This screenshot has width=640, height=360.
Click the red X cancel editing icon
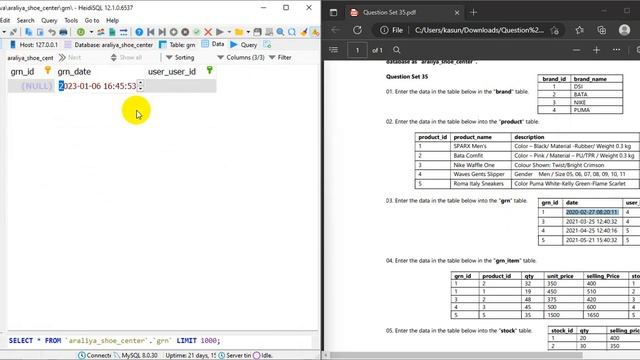coord(208,32)
